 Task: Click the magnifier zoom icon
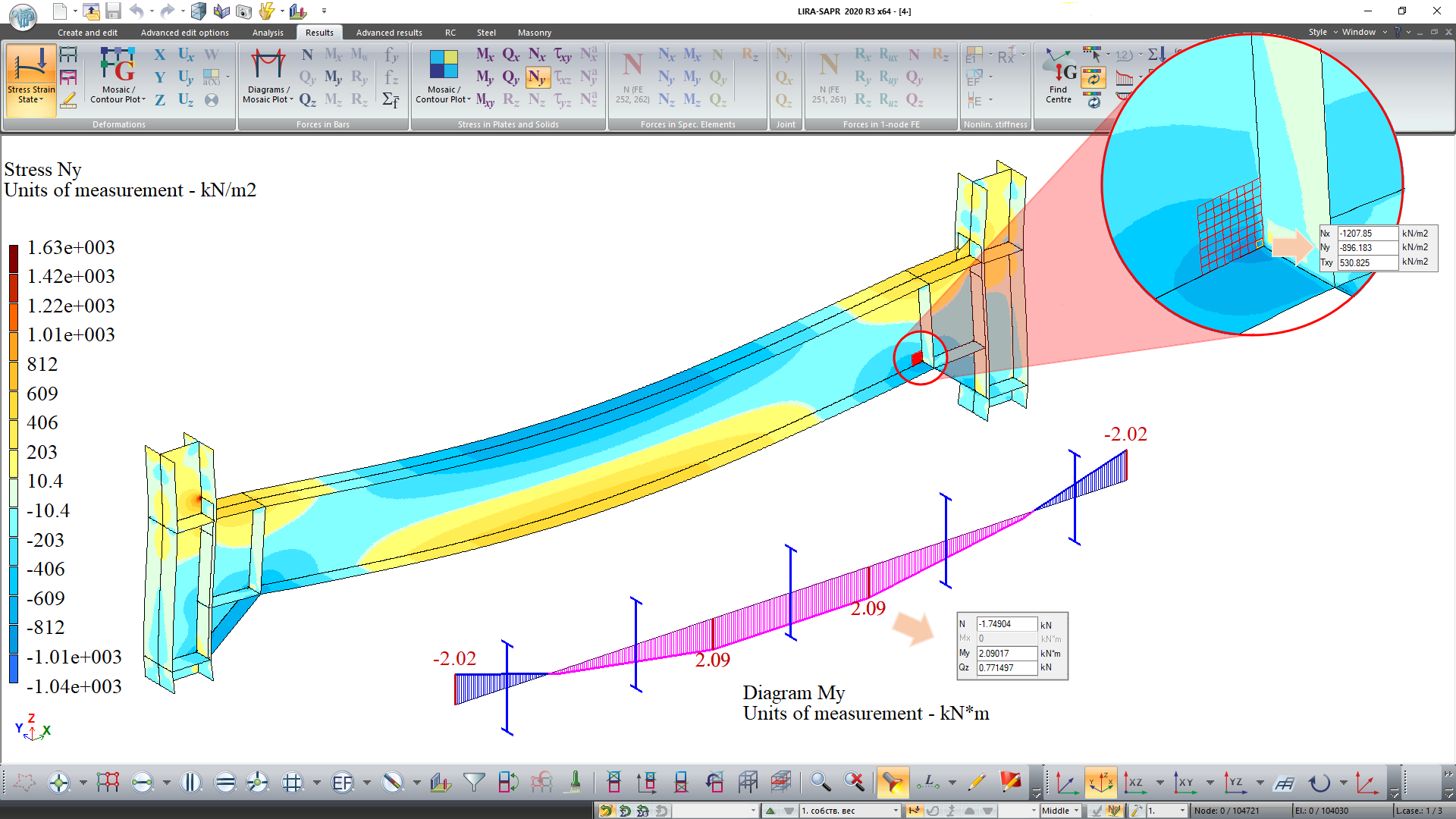click(x=820, y=782)
